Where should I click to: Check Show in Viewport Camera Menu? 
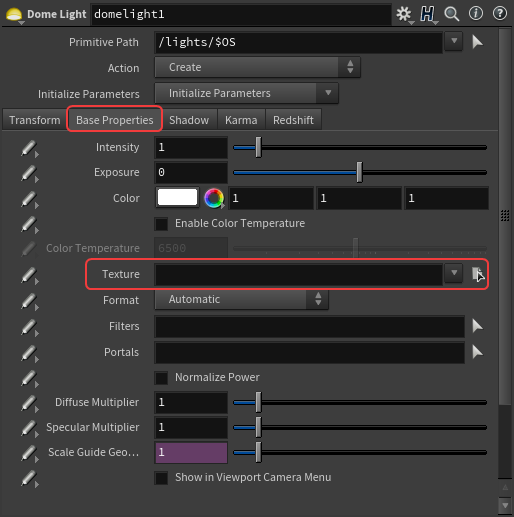161,478
